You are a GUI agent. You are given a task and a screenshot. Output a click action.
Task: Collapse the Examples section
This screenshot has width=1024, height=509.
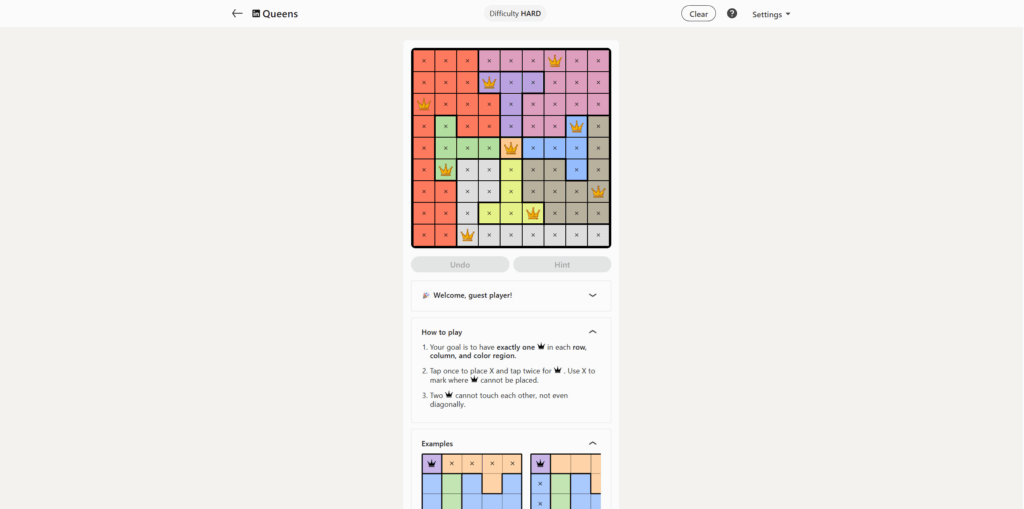pyautogui.click(x=592, y=443)
